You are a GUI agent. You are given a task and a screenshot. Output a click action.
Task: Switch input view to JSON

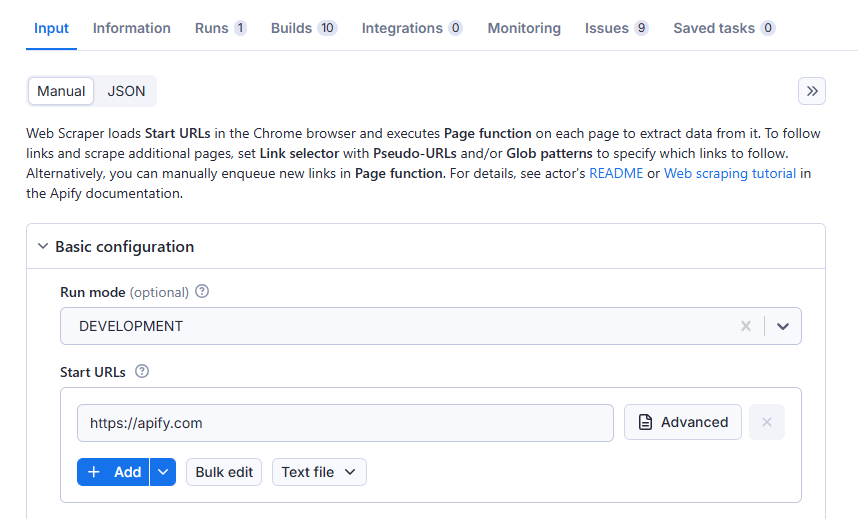127,91
